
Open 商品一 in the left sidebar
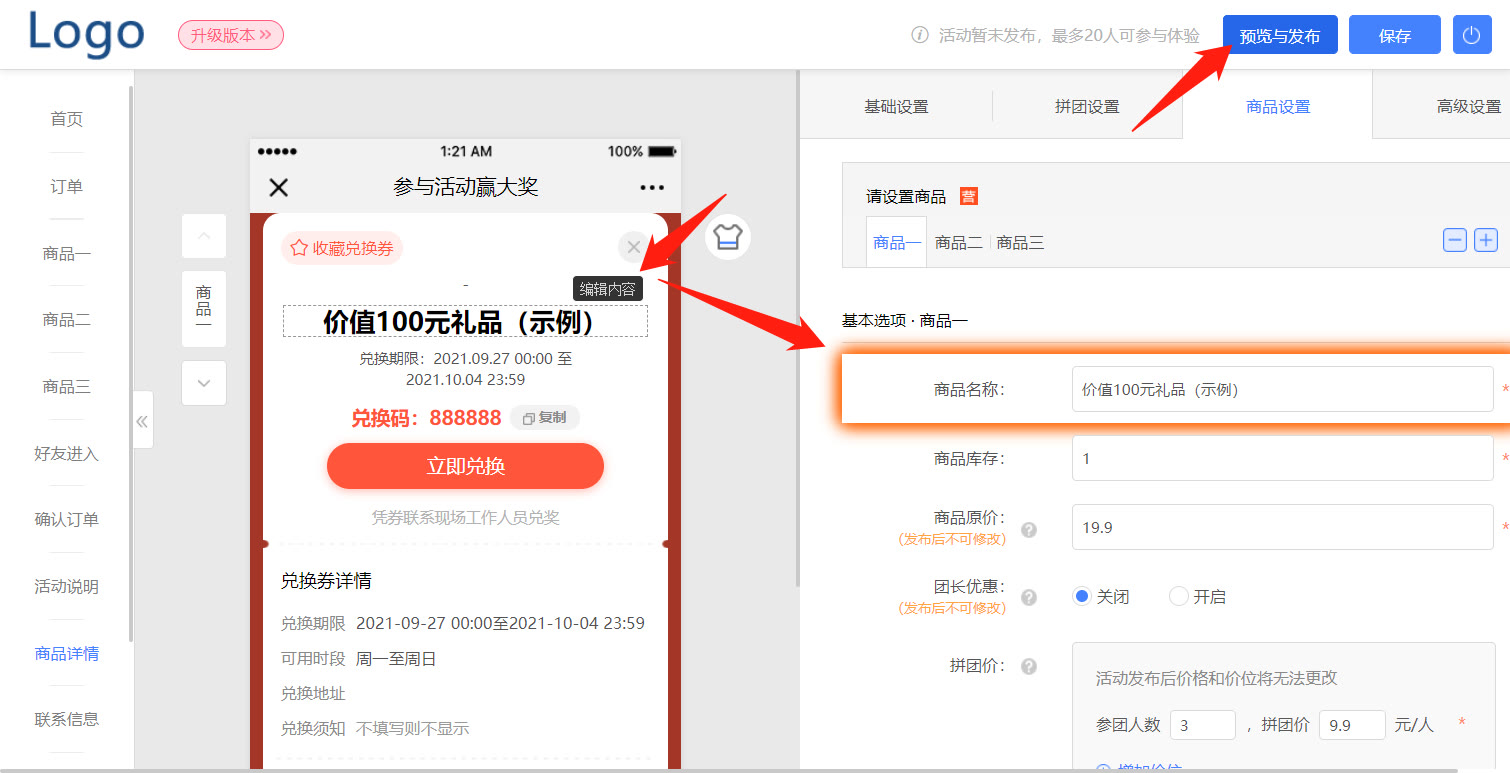pos(66,253)
